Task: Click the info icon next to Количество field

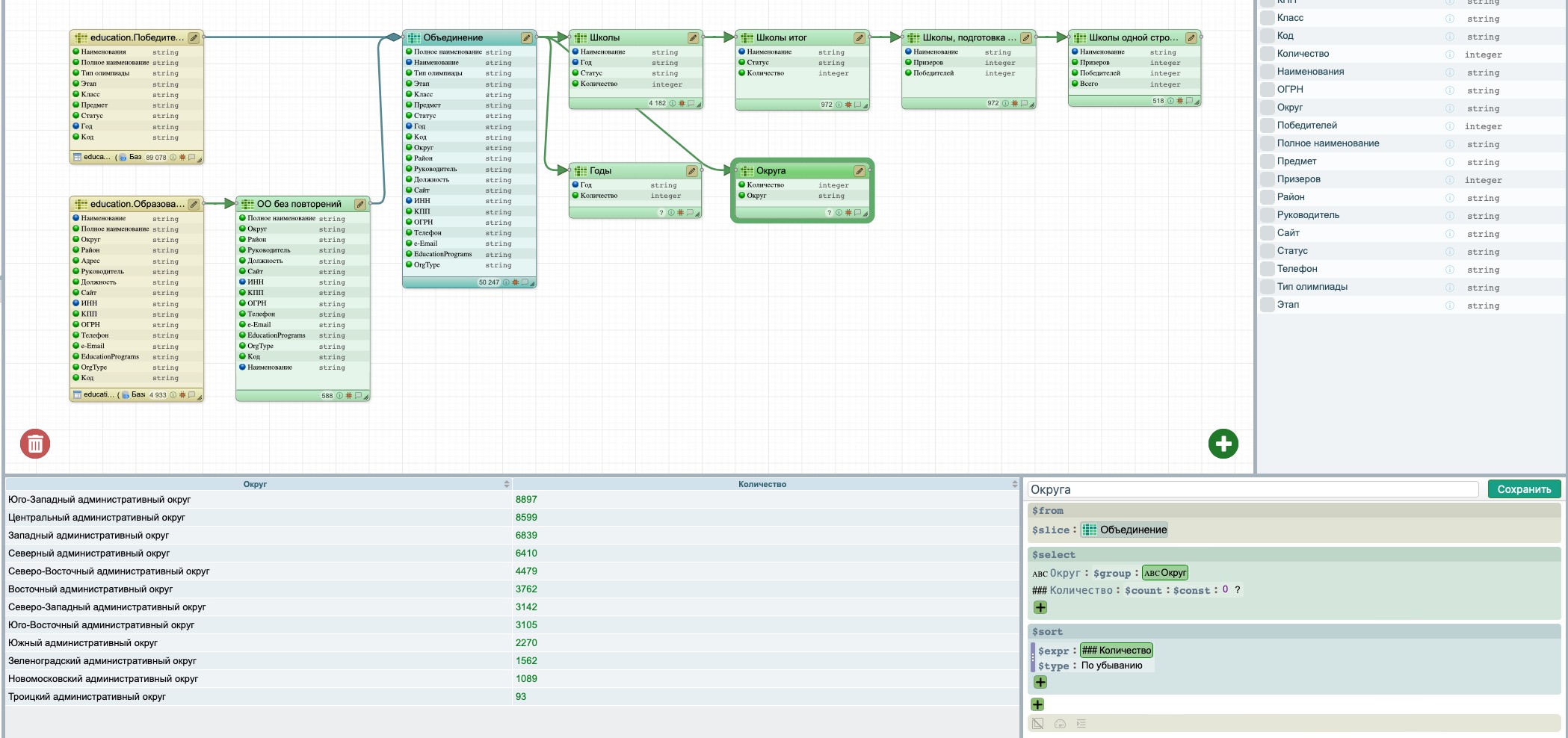Action: click(1449, 55)
